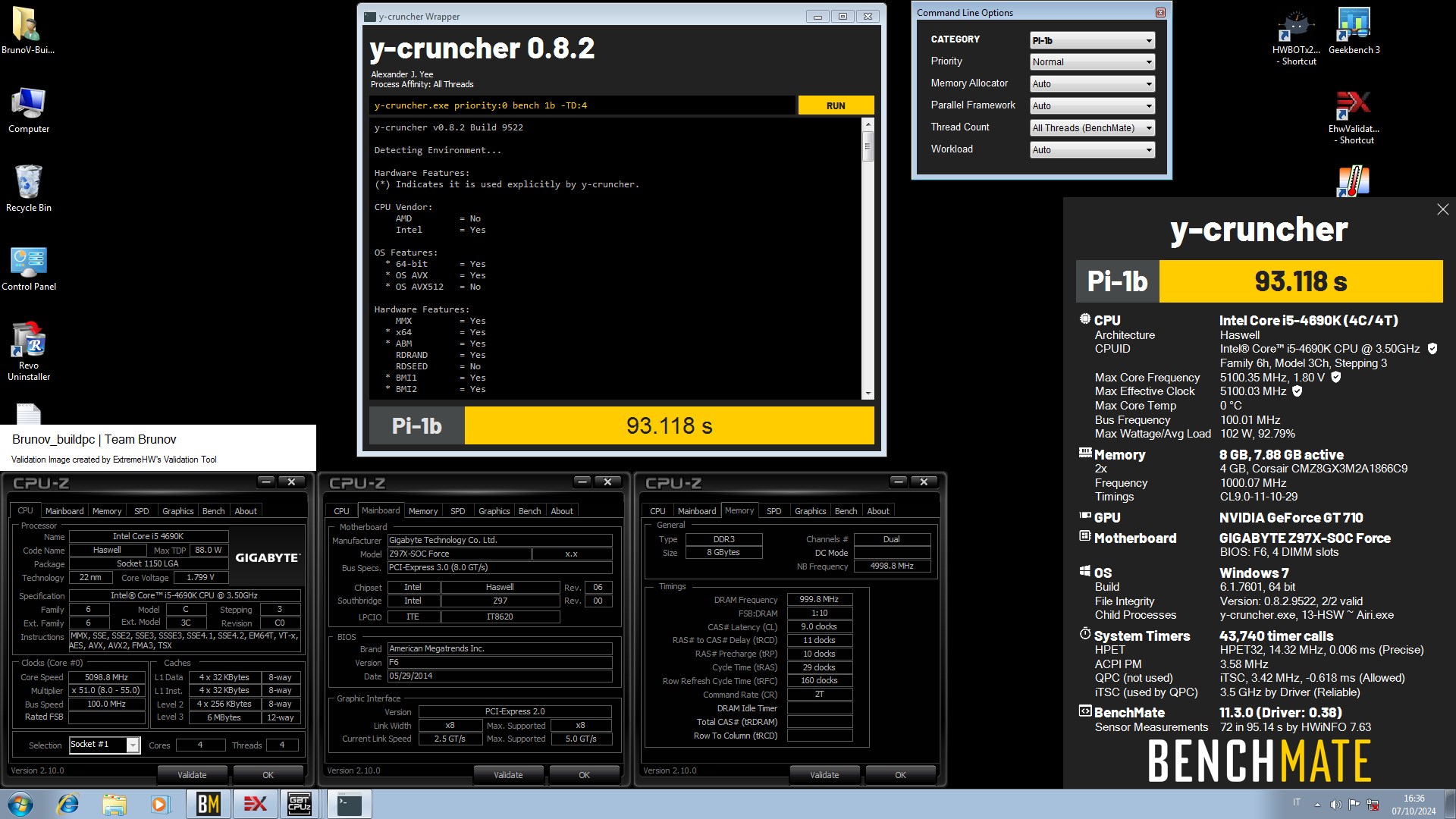
Task: Open the Recycle Bin icon
Action: 28,188
